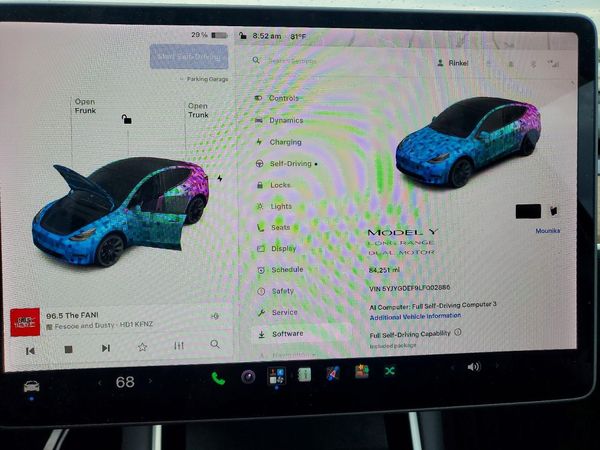Open the arcade games icon
The height and width of the screenshot is (450, 600).
pos(362,371)
